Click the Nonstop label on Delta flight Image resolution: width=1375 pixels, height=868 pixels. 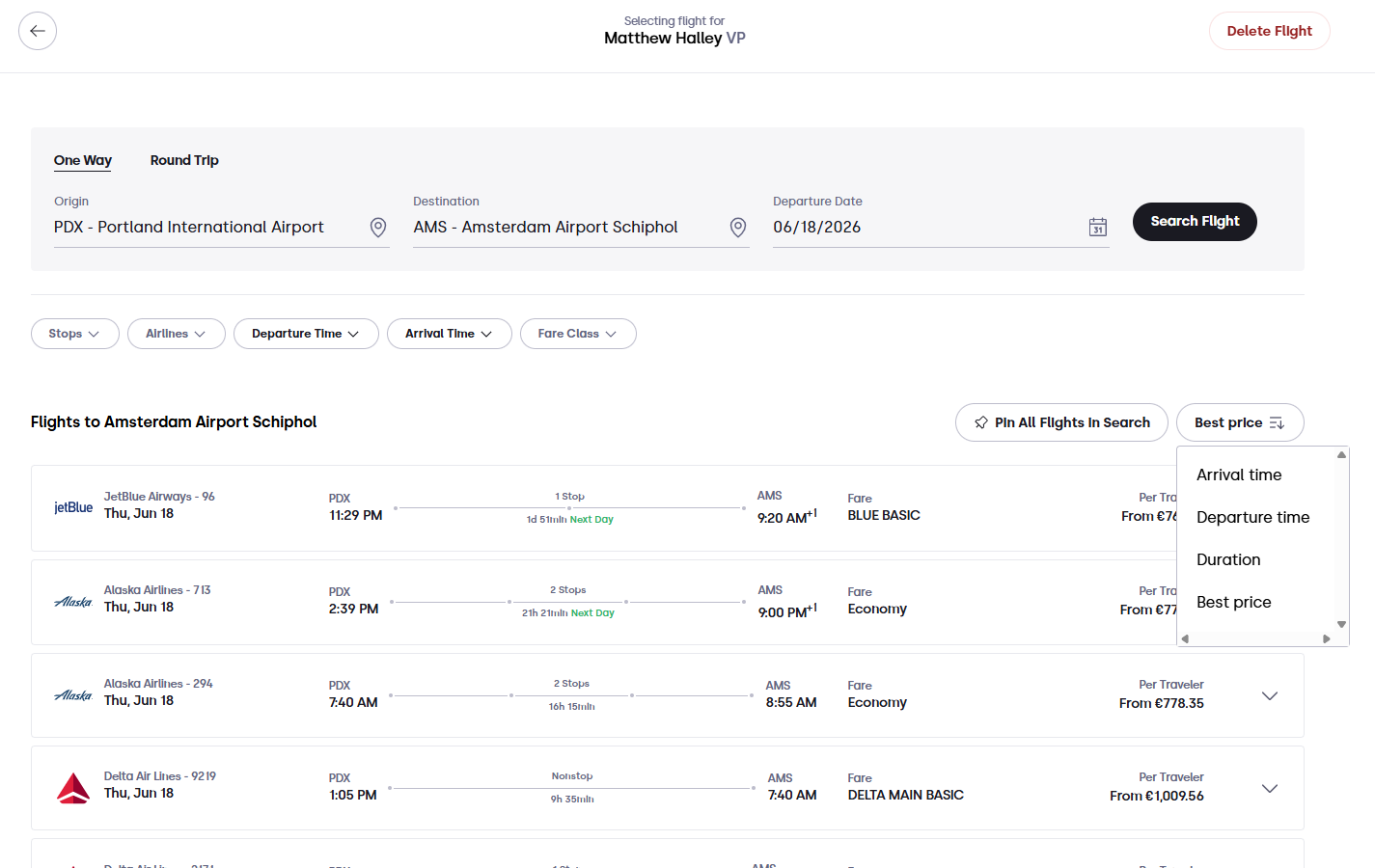point(572,776)
